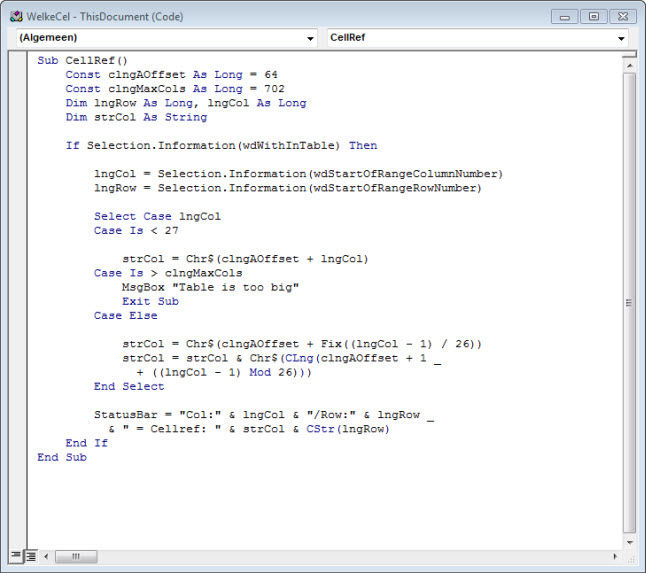Click the line containing 'Fix((lngCol - 1) / 26))'
The width and height of the screenshot is (646, 573).
302,344
